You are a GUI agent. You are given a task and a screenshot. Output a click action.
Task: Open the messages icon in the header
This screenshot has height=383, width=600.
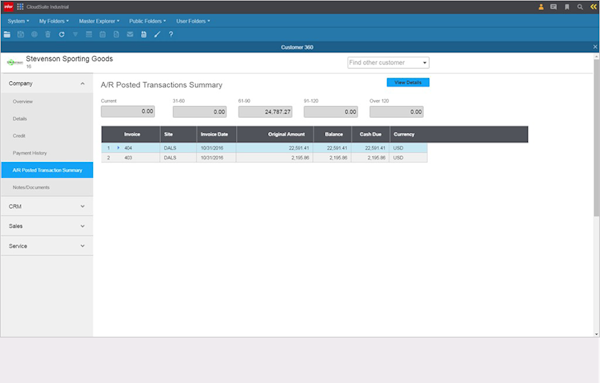[x=553, y=7]
